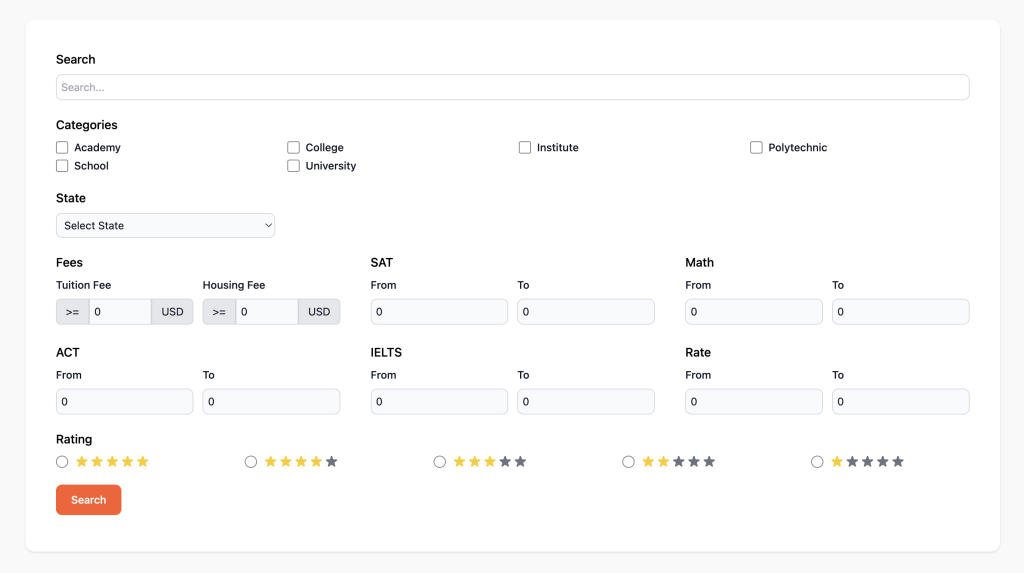Toggle the School category checkbox
Viewport: 1024px width, 573px height.
pos(62,166)
